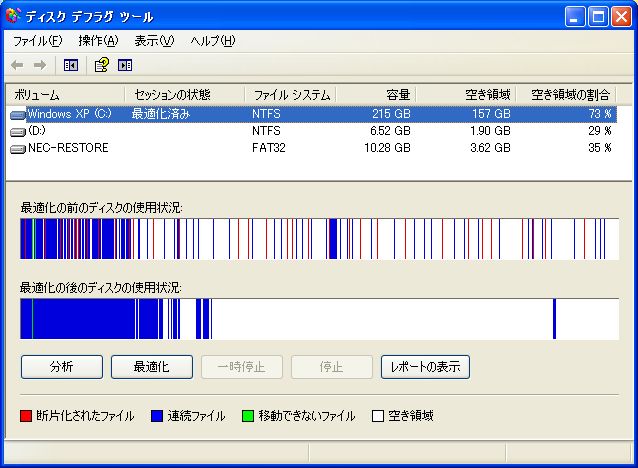Select the NEC-RESTORE drive icon

(17, 149)
